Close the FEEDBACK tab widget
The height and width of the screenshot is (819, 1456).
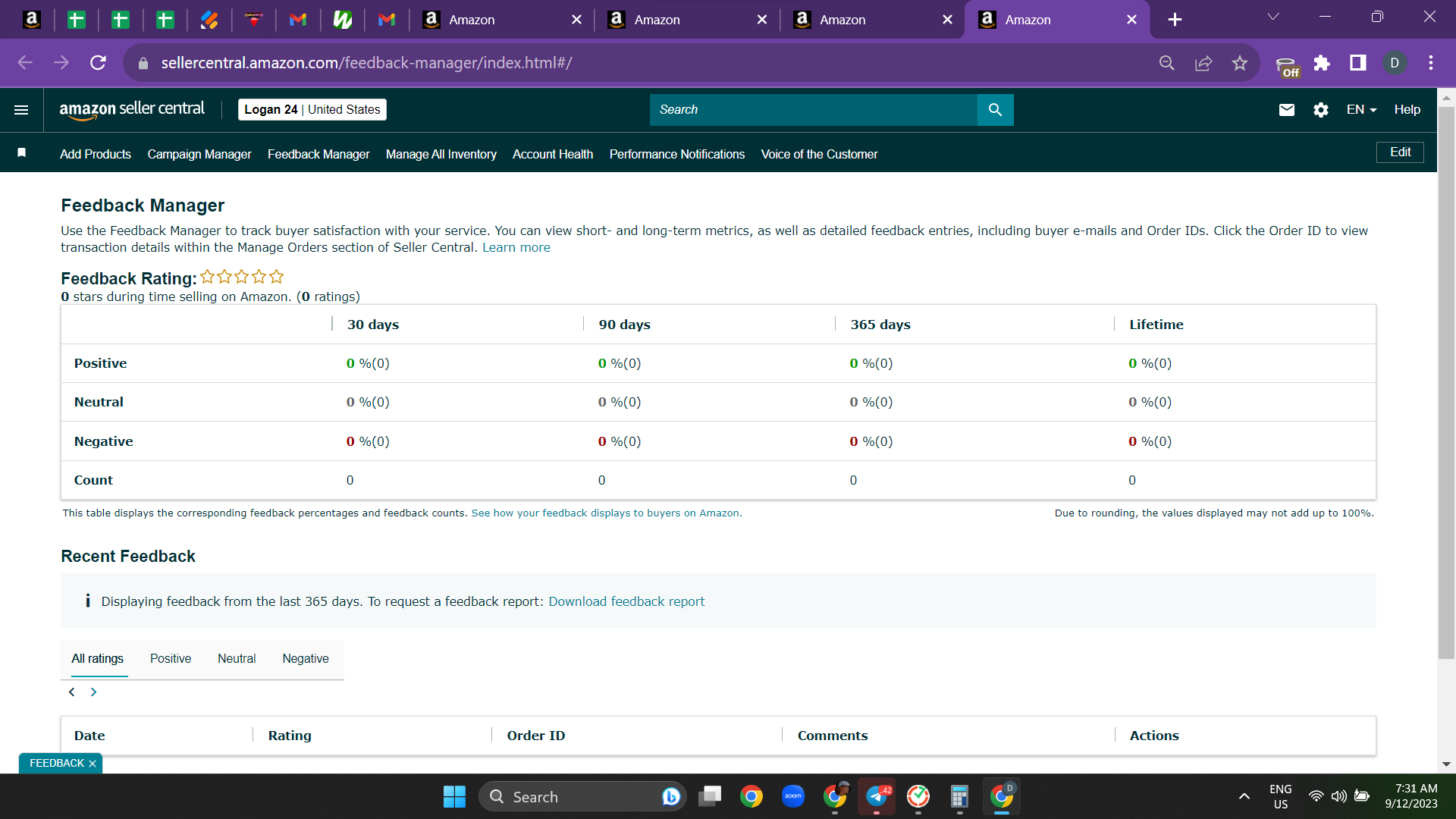pyautogui.click(x=93, y=764)
